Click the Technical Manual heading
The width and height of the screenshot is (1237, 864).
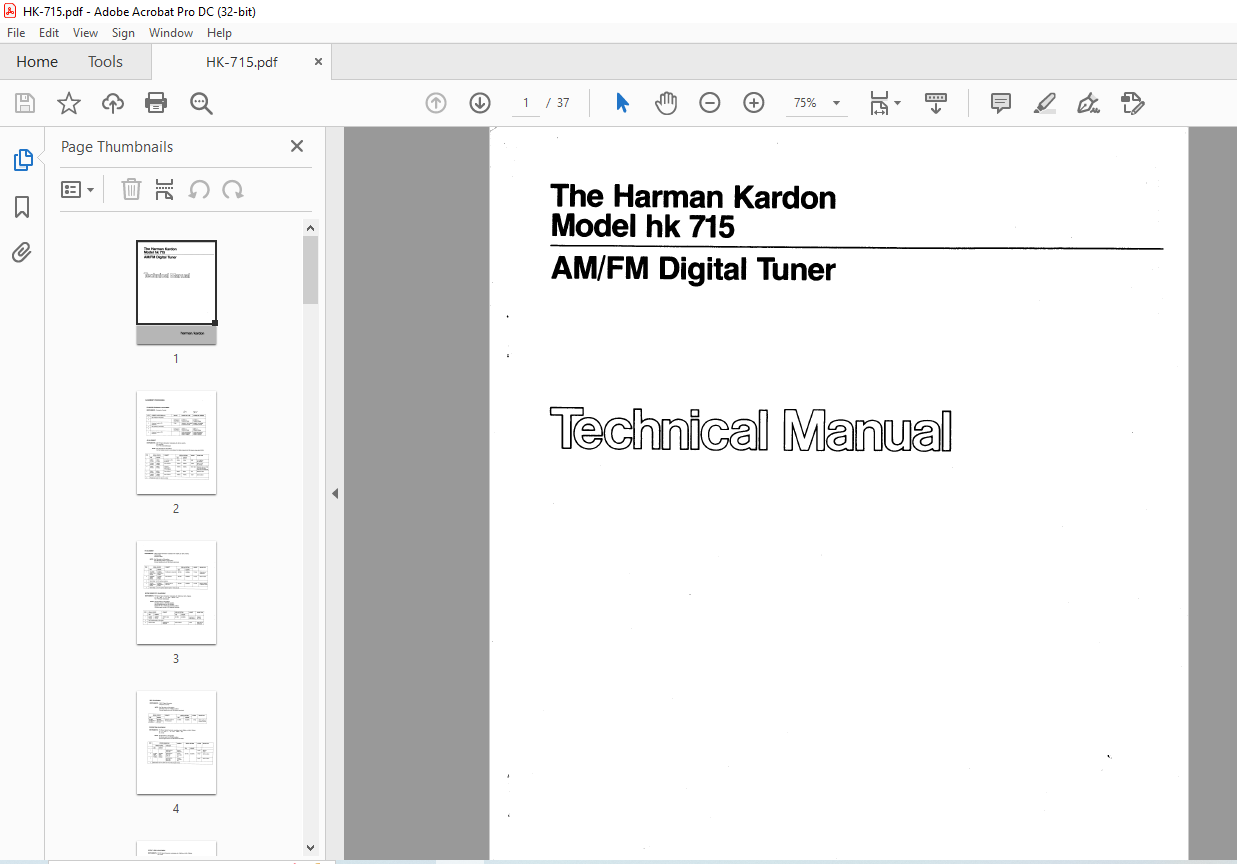pyautogui.click(x=751, y=430)
